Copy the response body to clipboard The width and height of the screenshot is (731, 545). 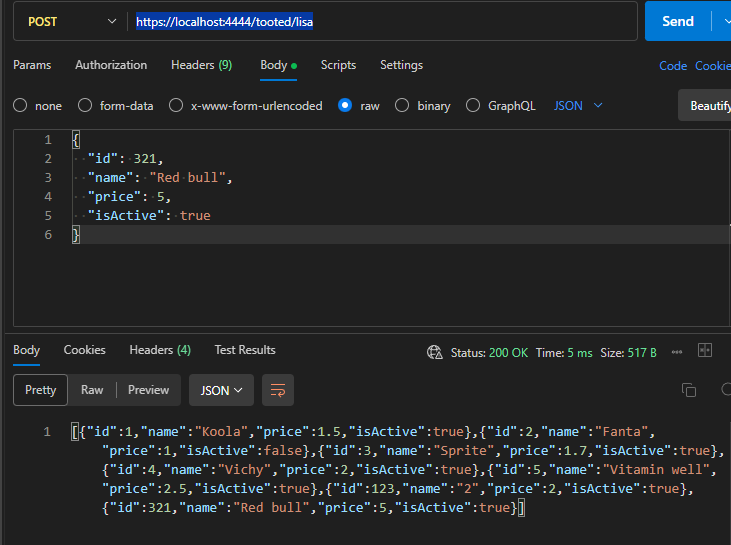pyautogui.click(x=688, y=390)
